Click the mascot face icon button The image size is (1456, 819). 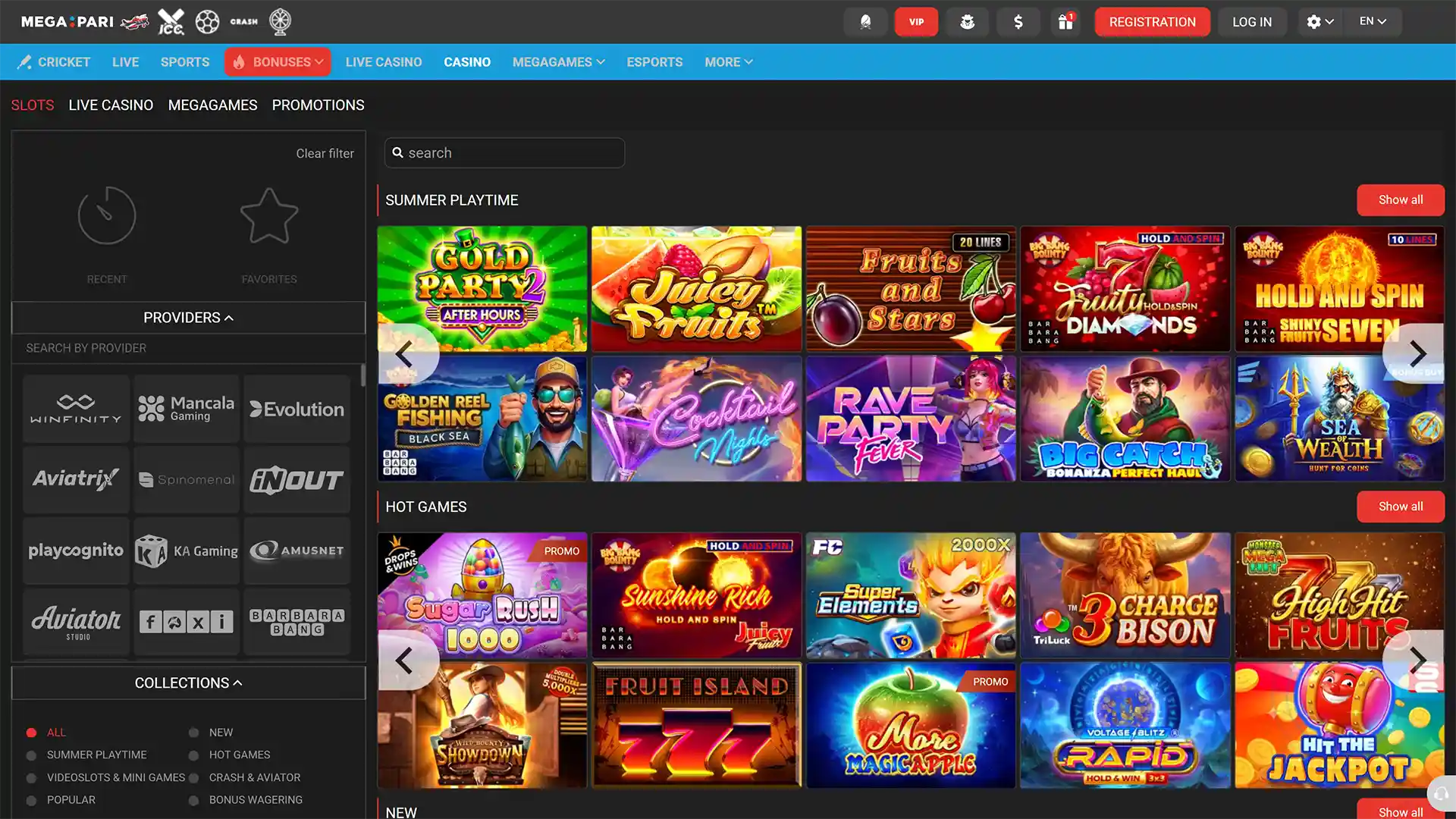pyautogui.click(x=967, y=22)
